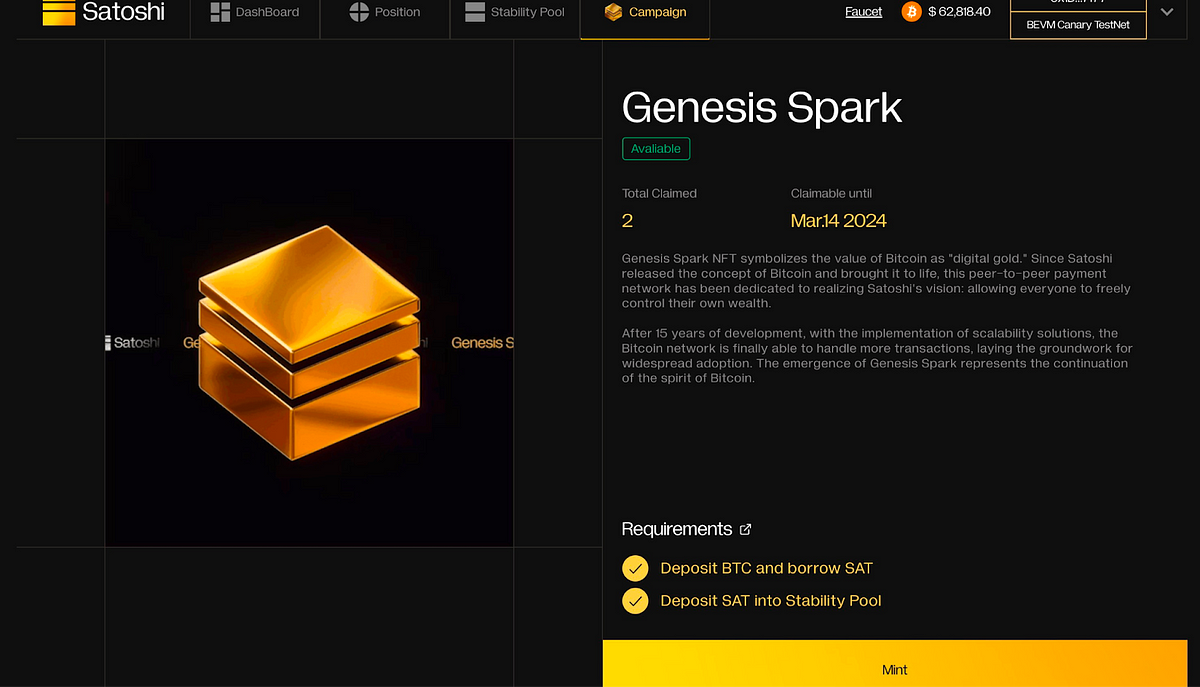
Task: Click the $62,818.40 Bitcoin price
Action: click(x=959, y=12)
